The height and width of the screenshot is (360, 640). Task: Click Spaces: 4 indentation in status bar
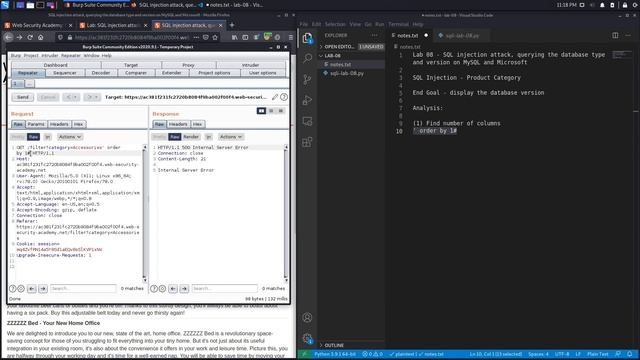click(x=538, y=354)
